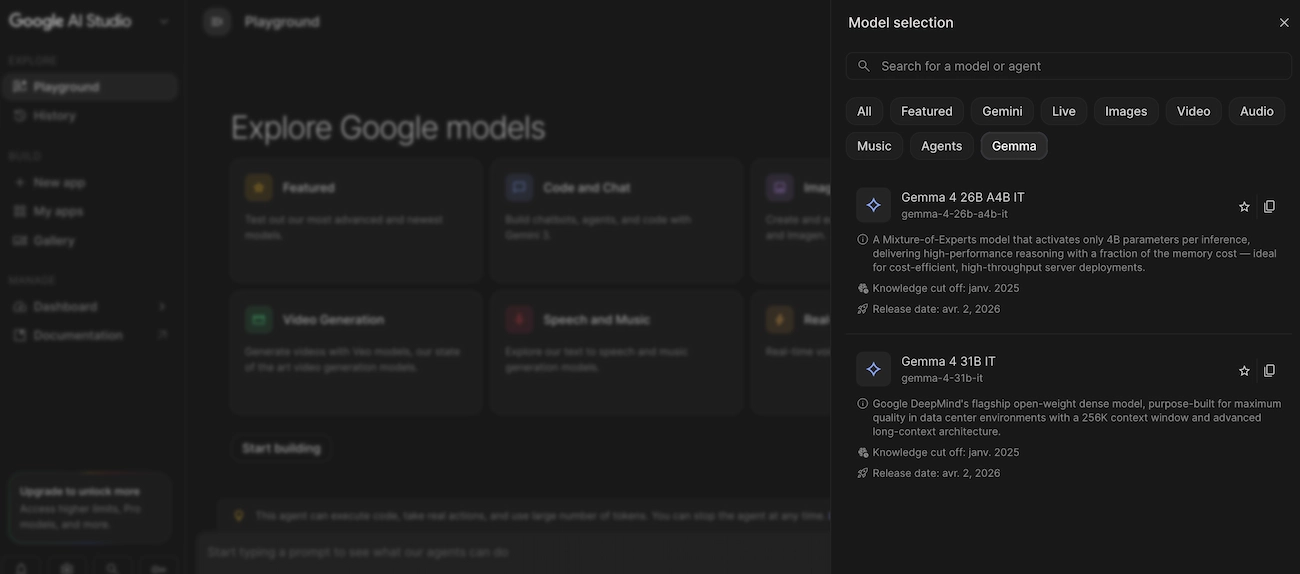Click the Start building button
The width and height of the screenshot is (1300, 574).
coord(281,449)
